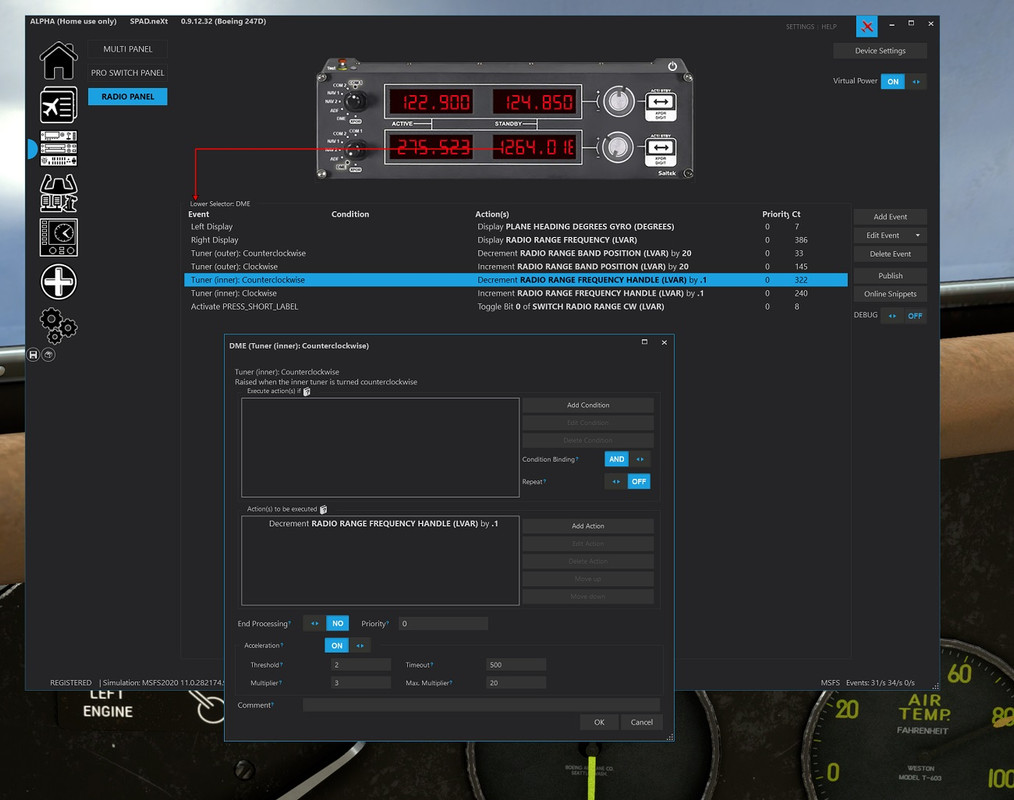Toggle Condition Binding AND switch

pos(616,459)
